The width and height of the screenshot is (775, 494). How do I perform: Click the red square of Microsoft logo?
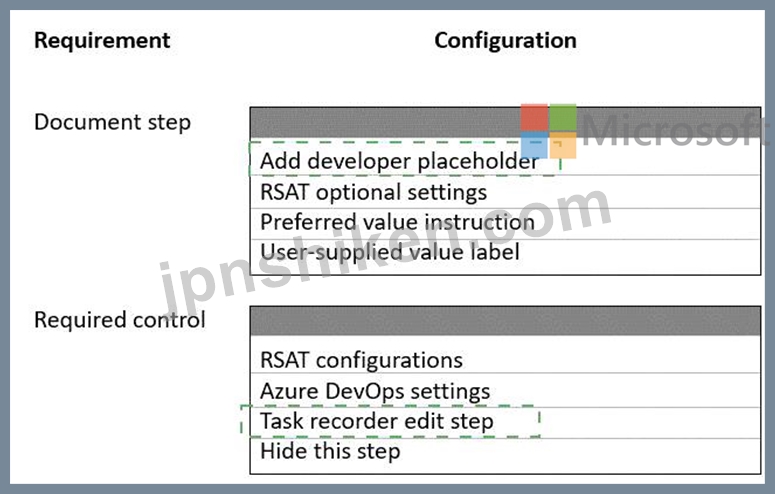[x=534, y=117]
